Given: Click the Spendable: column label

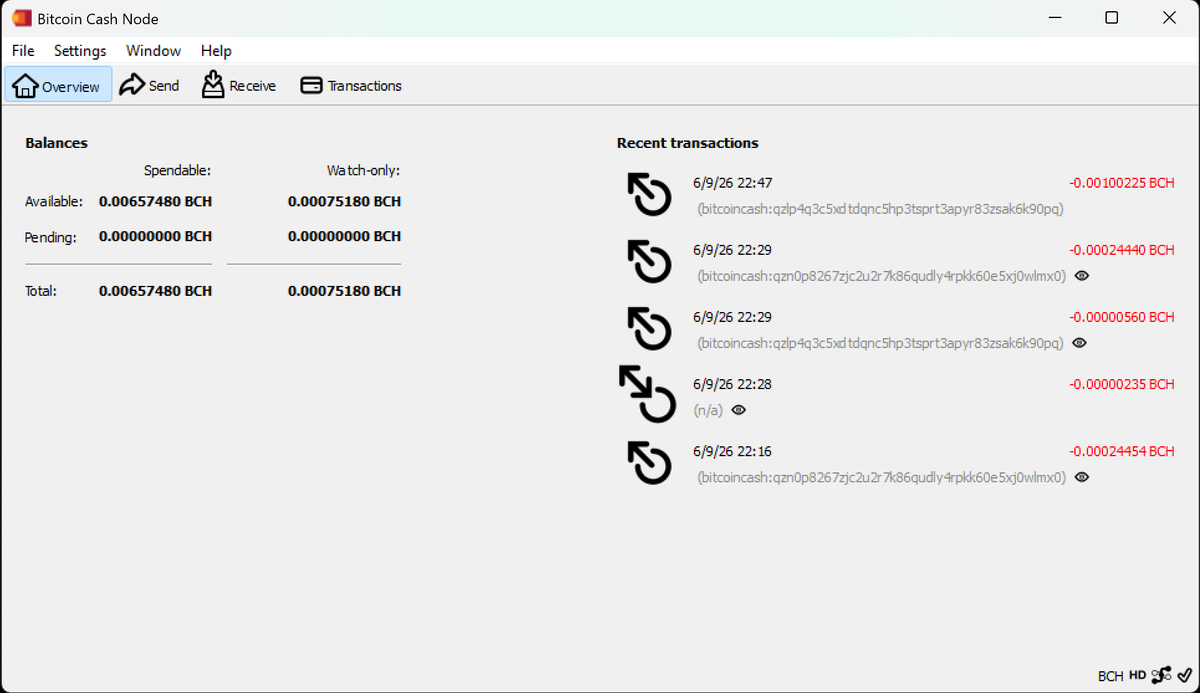Looking at the screenshot, I should 177,171.
